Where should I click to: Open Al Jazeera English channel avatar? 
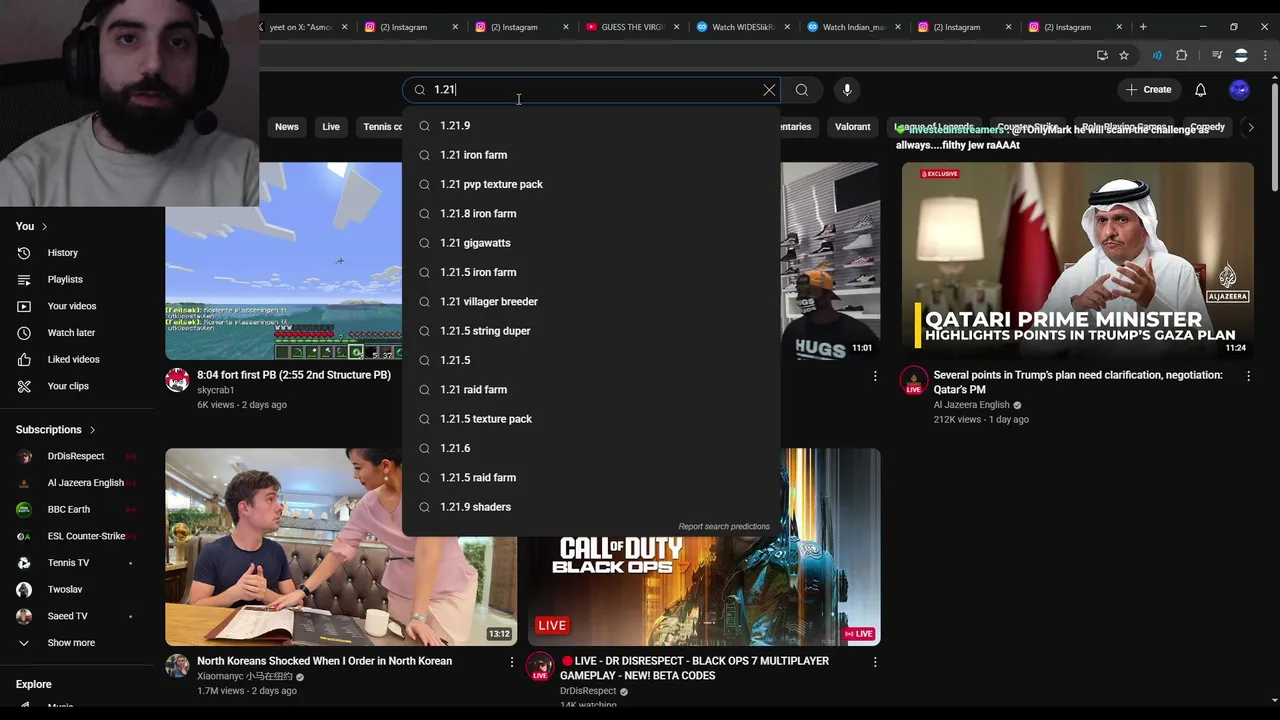point(913,381)
